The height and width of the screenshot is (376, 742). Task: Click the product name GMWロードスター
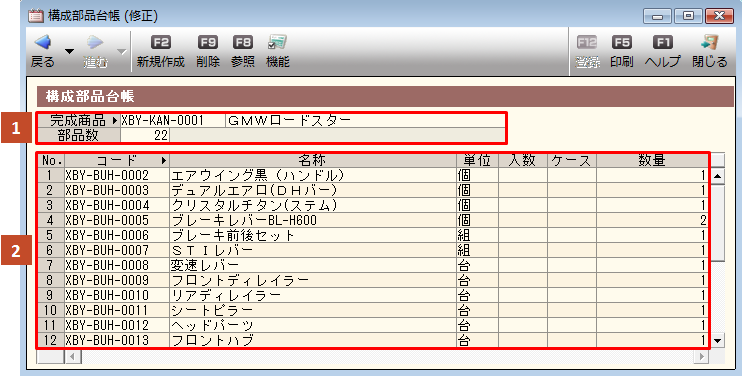coord(290,121)
